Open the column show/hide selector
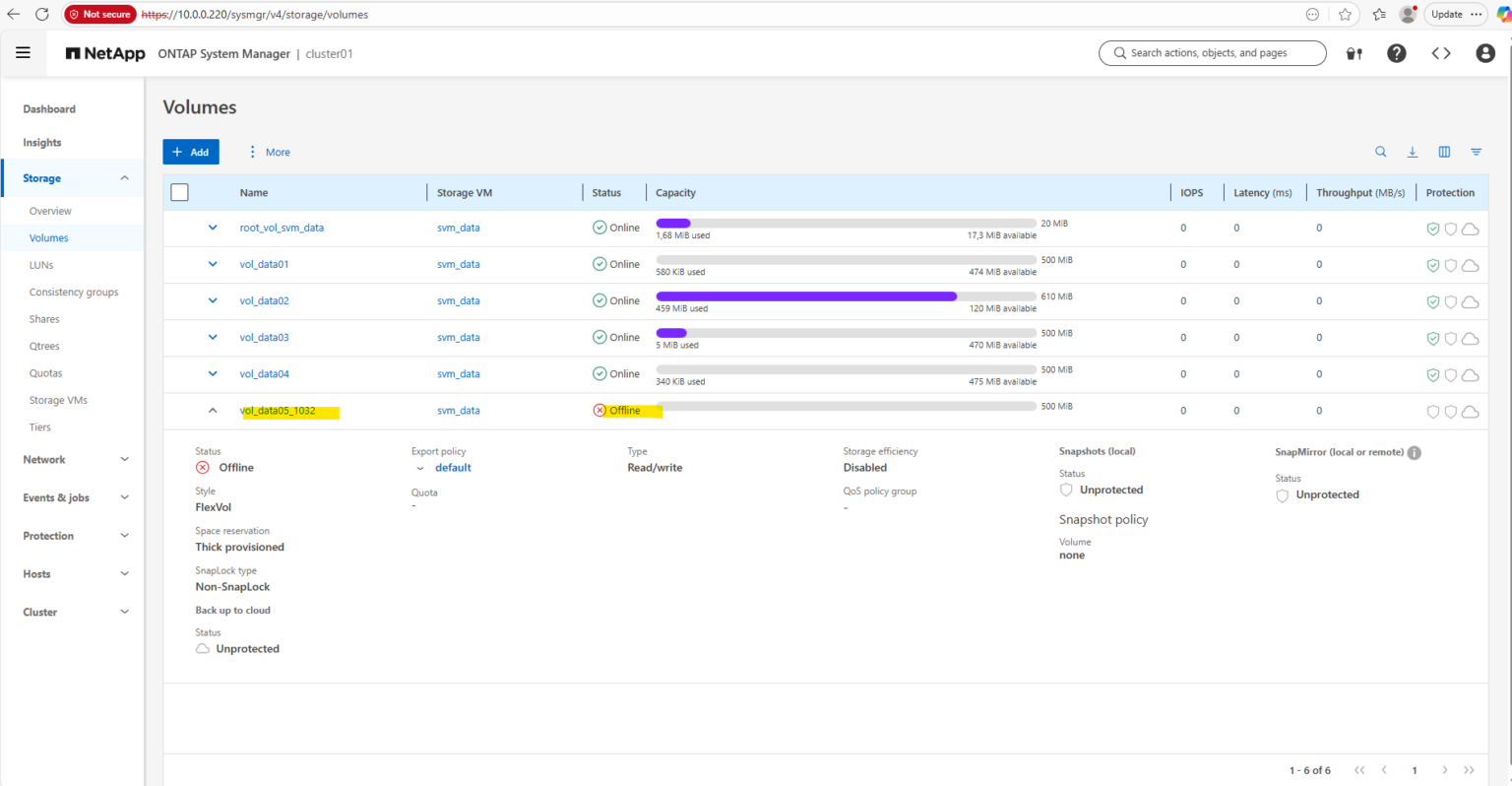Image resolution: width=1512 pixels, height=786 pixels. click(1444, 152)
